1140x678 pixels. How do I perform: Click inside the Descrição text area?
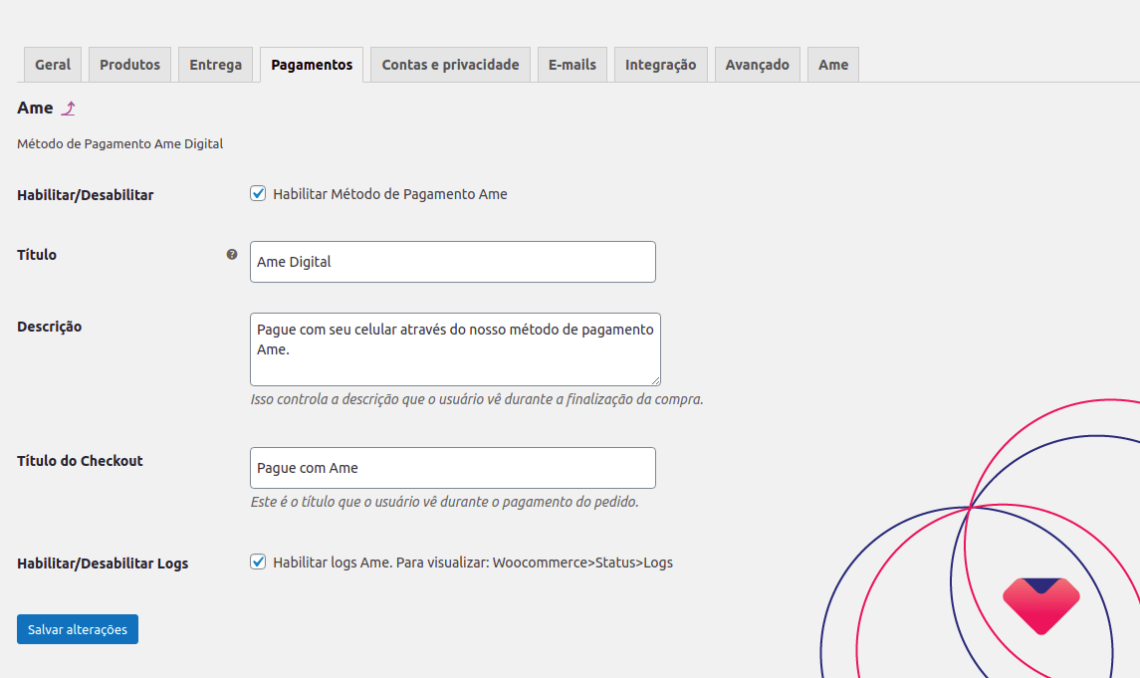[452, 348]
